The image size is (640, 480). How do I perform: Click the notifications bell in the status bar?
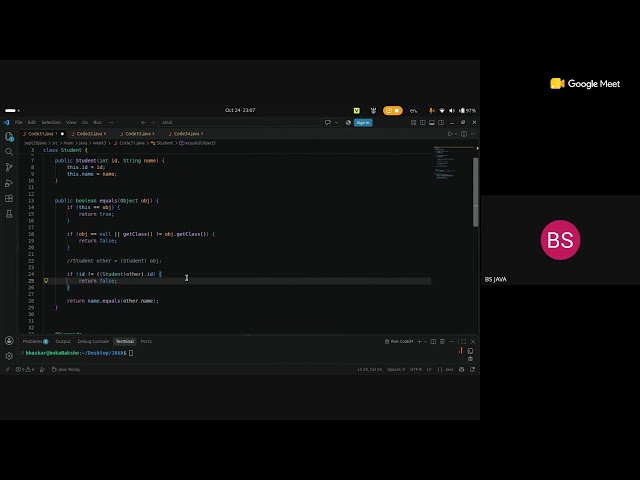point(472,369)
